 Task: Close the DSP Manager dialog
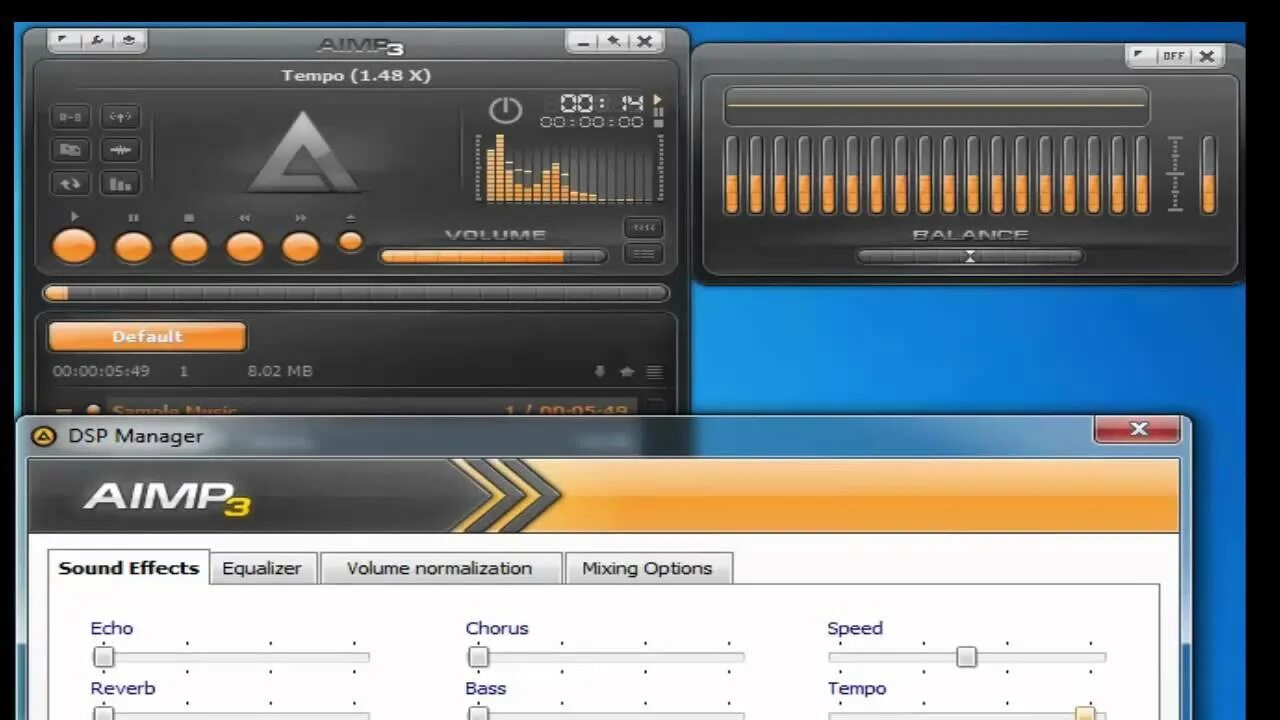tap(1138, 429)
